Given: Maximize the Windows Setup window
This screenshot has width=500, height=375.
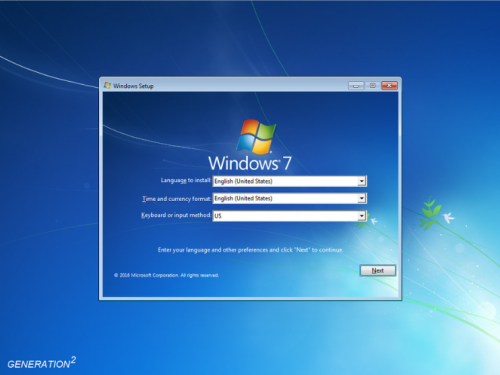Looking at the screenshot, I should pyautogui.click(x=372, y=86).
